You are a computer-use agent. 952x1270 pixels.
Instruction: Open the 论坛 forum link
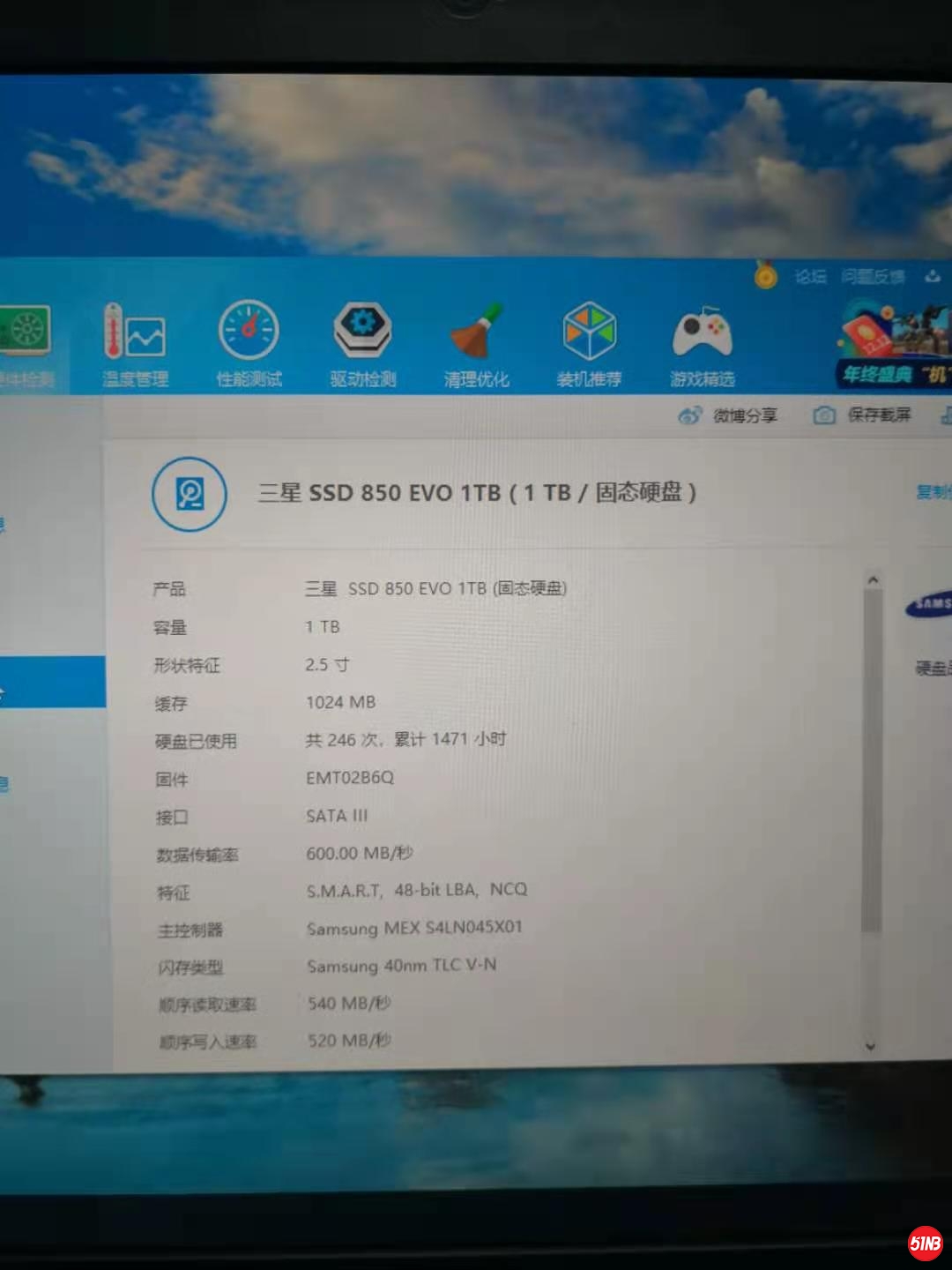pyautogui.click(x=810, y=277)
